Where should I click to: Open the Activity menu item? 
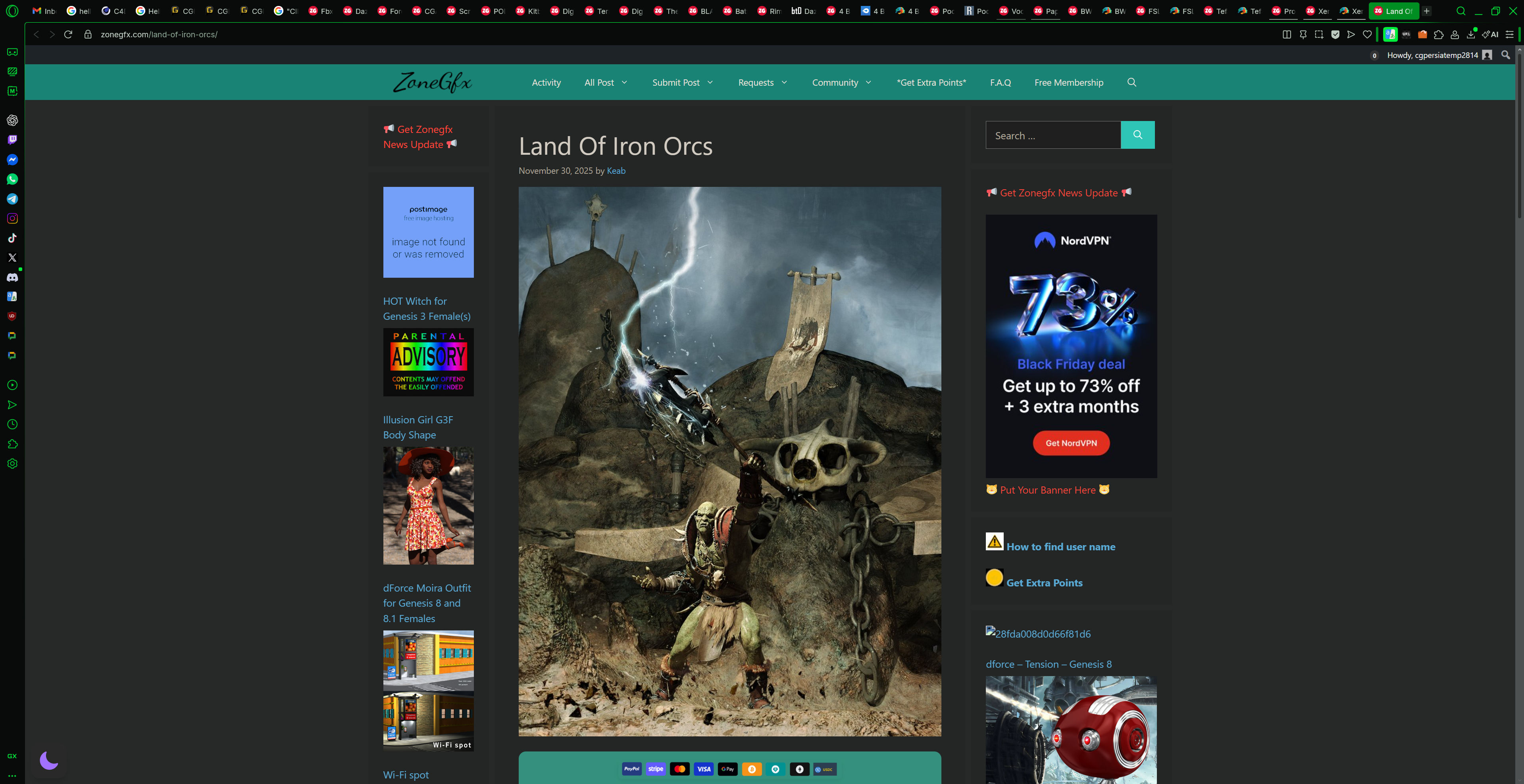(545, 82)
